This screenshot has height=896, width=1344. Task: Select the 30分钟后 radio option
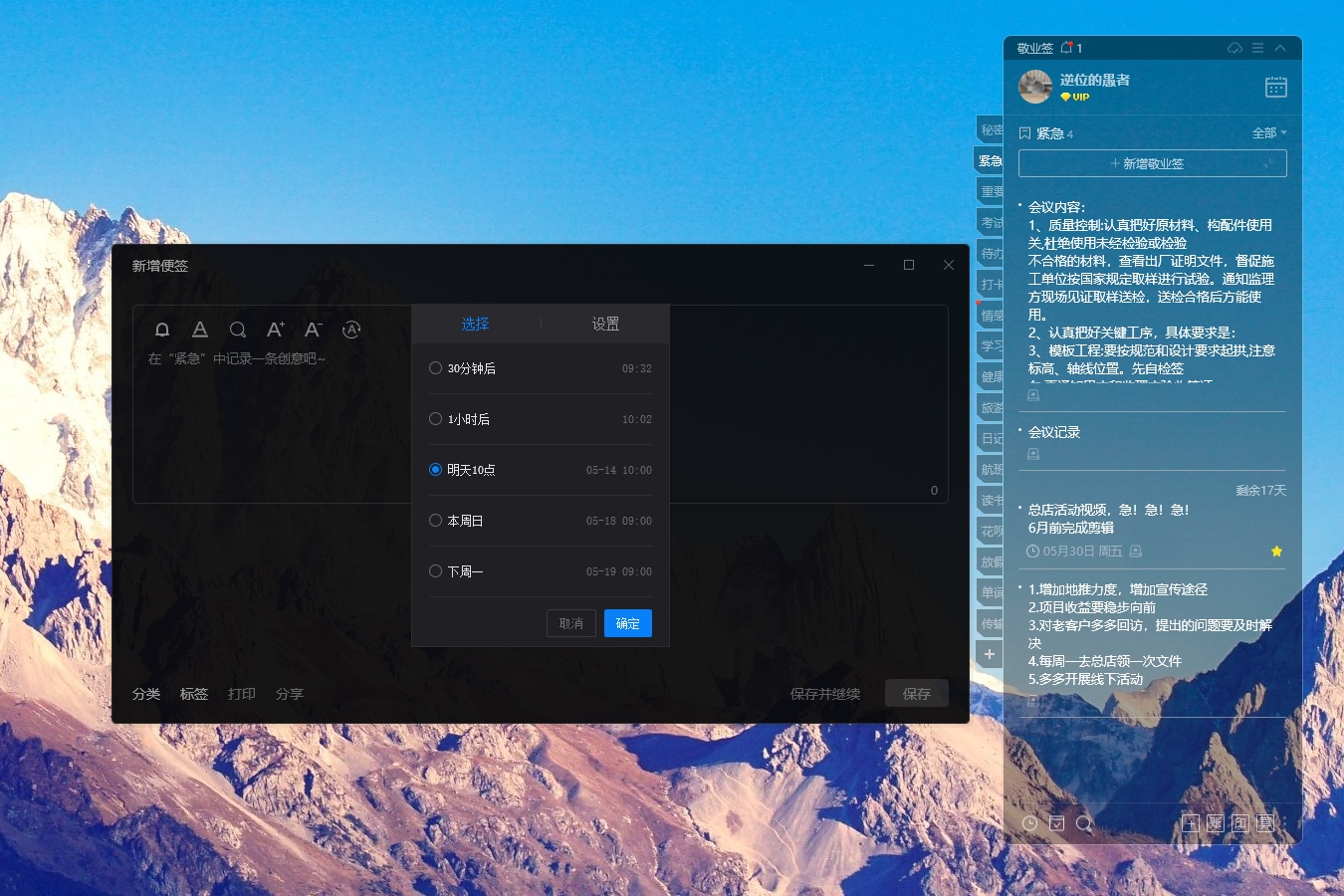(435, 368)
